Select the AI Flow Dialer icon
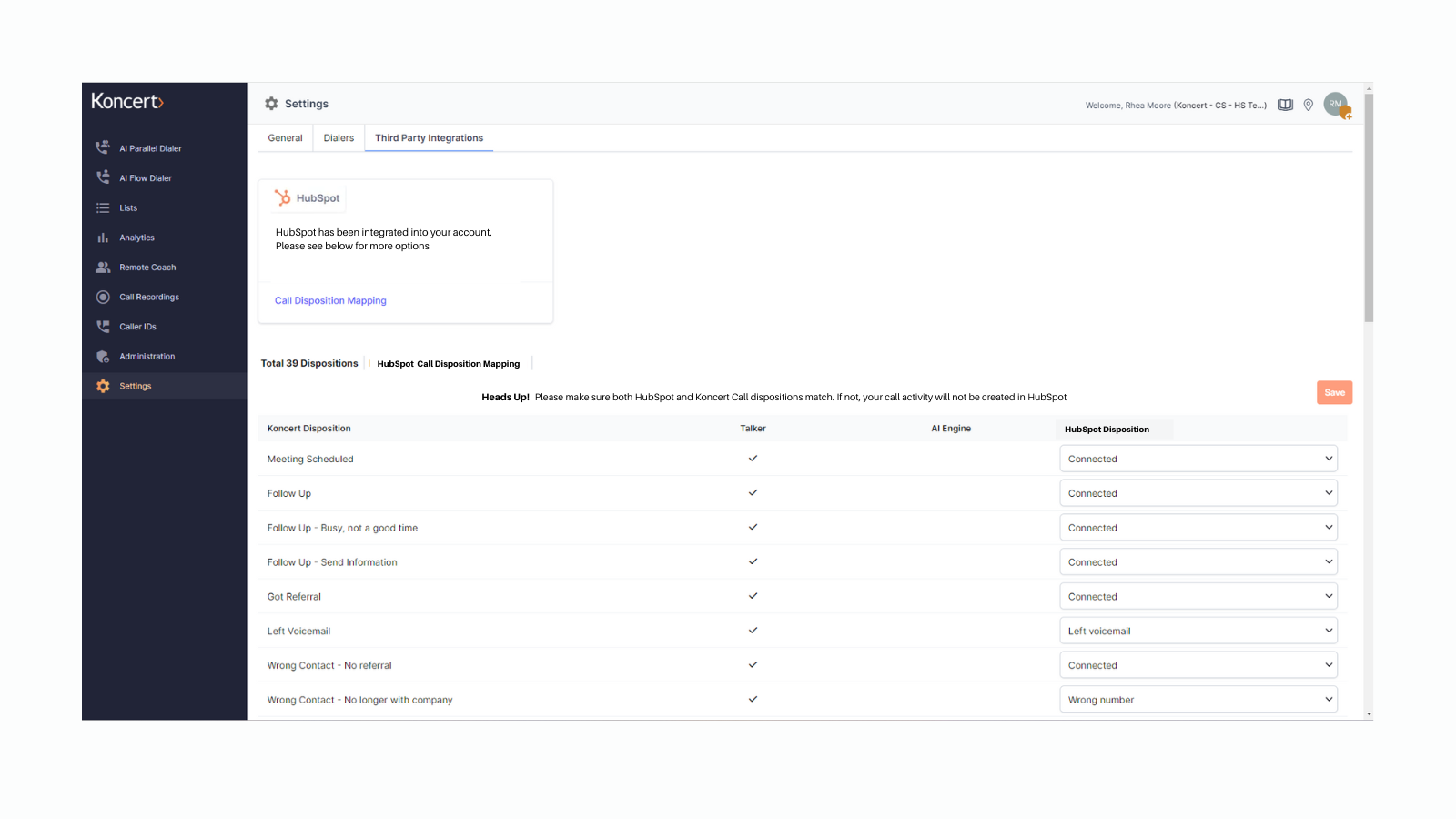 click(103, 177)
